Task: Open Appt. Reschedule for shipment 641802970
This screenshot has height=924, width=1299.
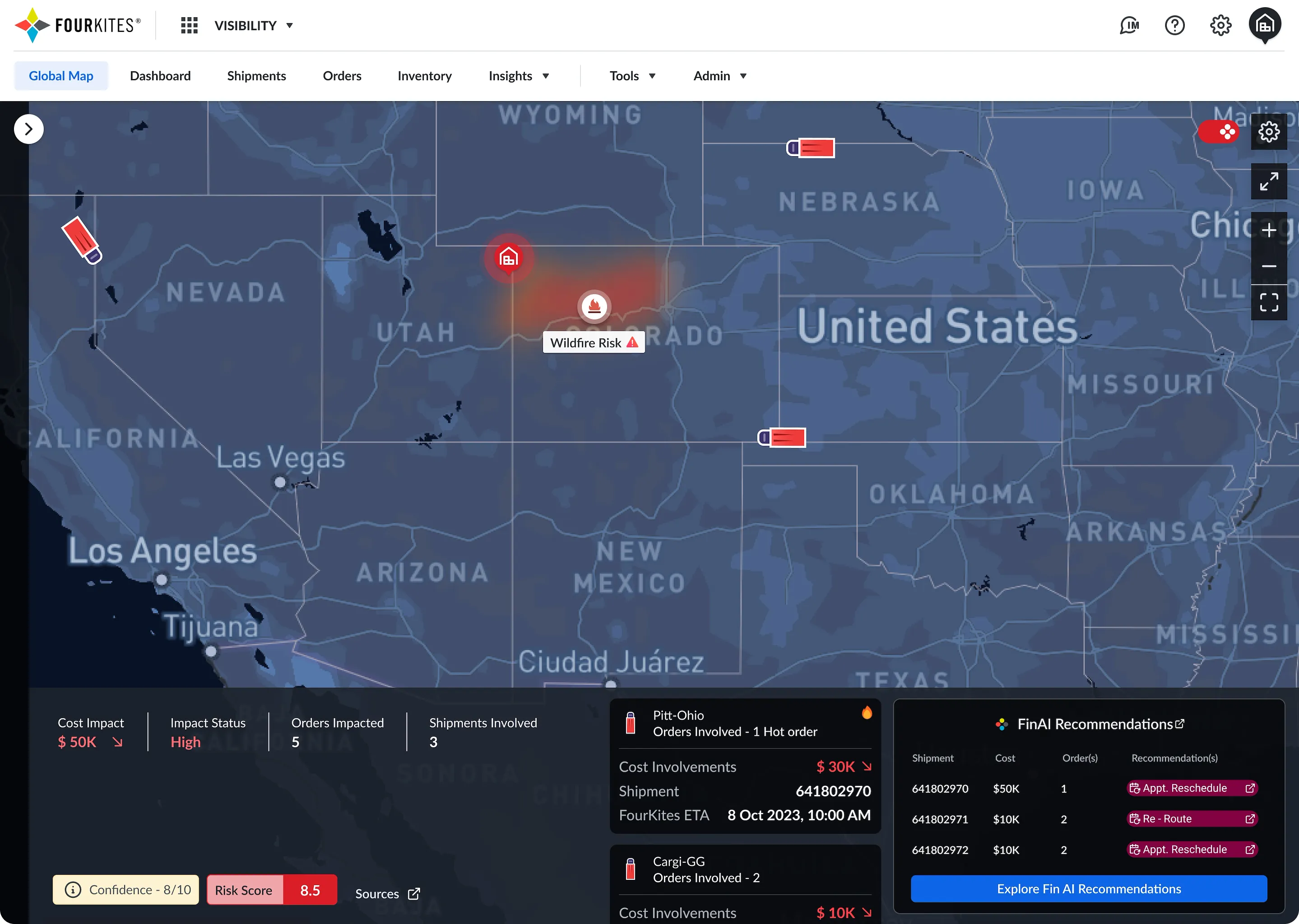Action: point(1192,788)
